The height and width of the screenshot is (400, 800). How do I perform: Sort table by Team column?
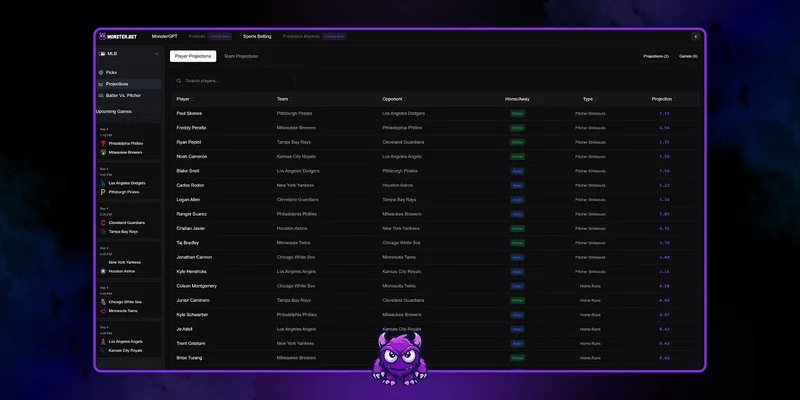(x=284, y=99)
